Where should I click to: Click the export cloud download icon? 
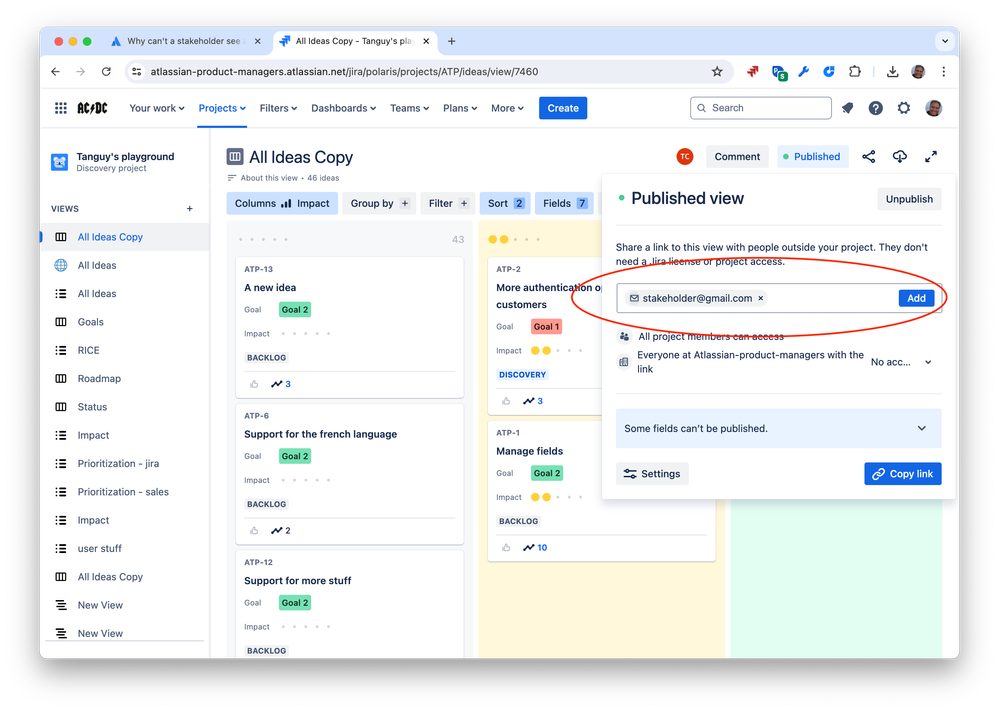900,157
